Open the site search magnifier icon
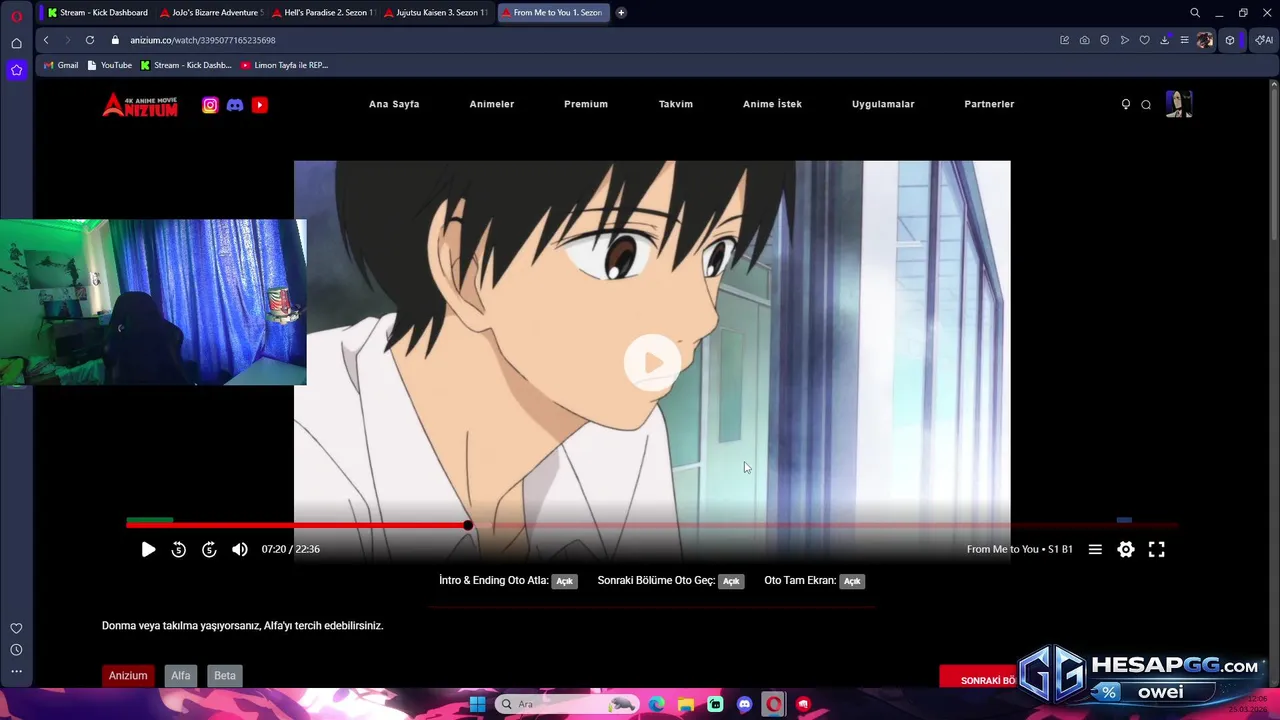This screenshot has height=720, width=1280. point(1146,104)
